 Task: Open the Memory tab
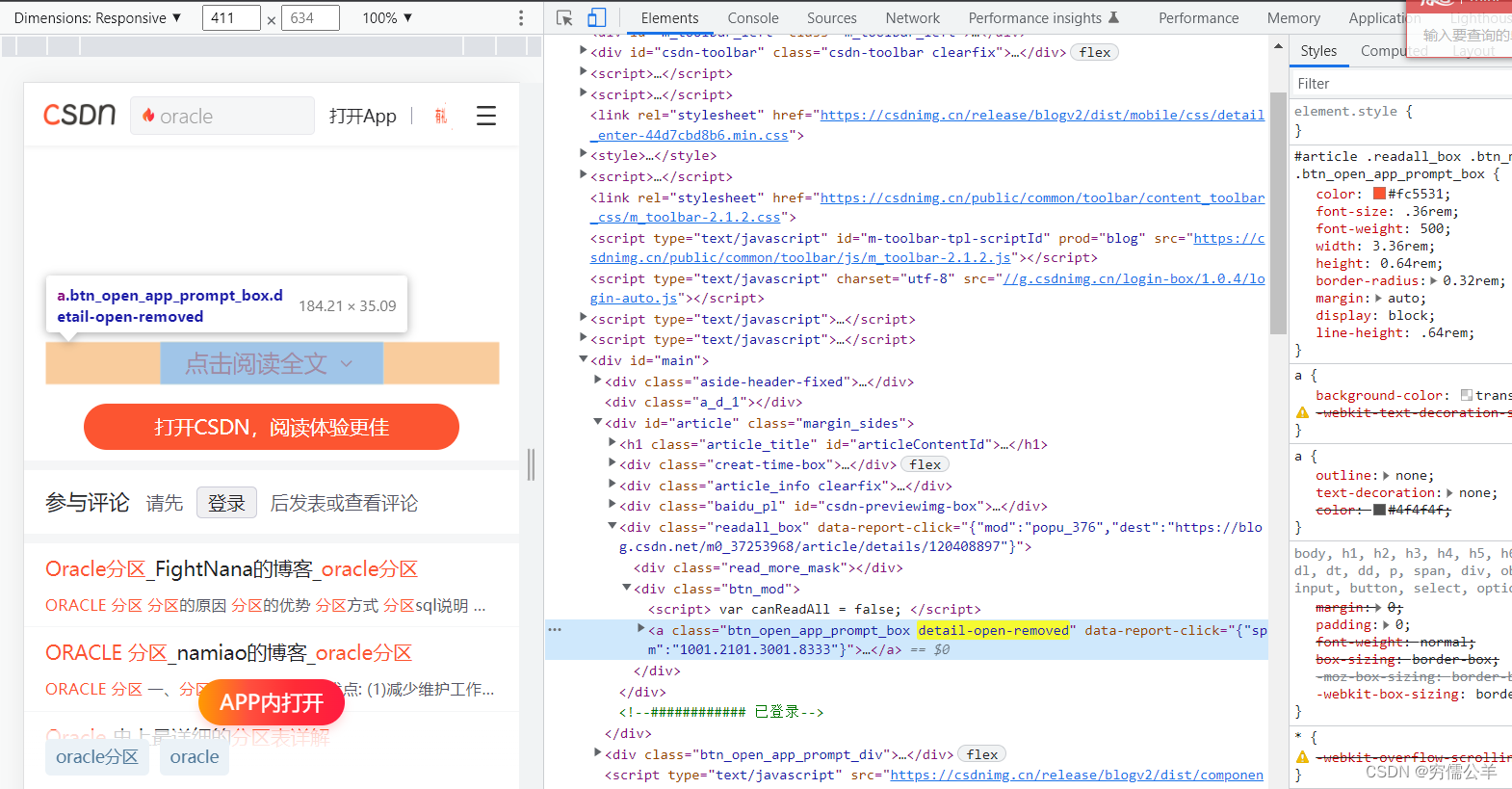coord(1293,17)
